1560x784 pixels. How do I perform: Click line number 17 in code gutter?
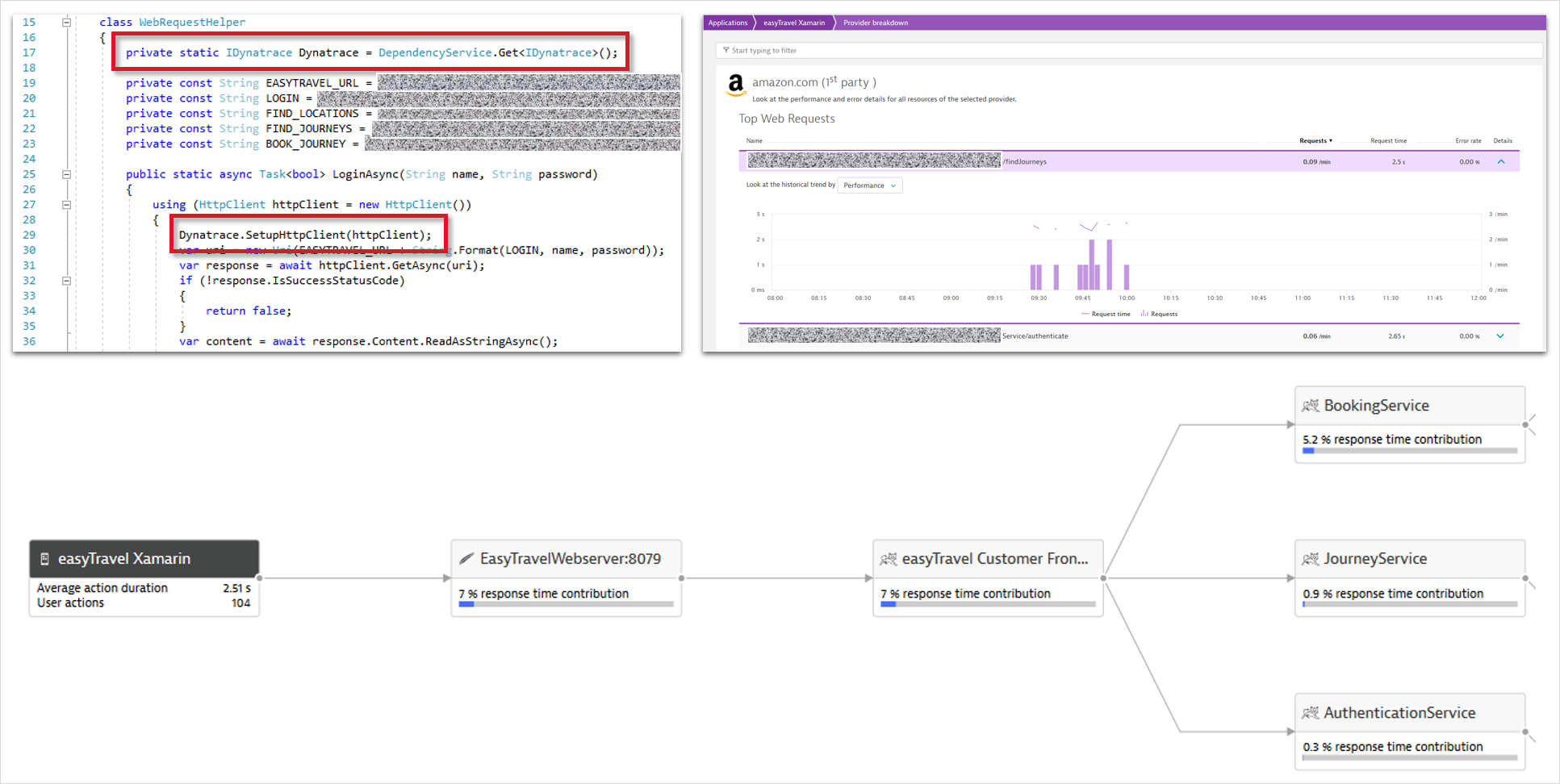pyautogui.click(x=29, y=52)
